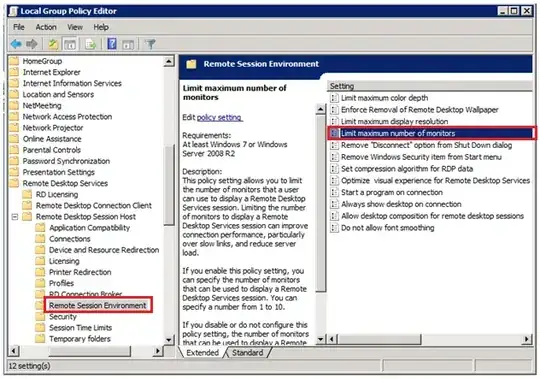Select the Security folder in tree

pos(63,317)
